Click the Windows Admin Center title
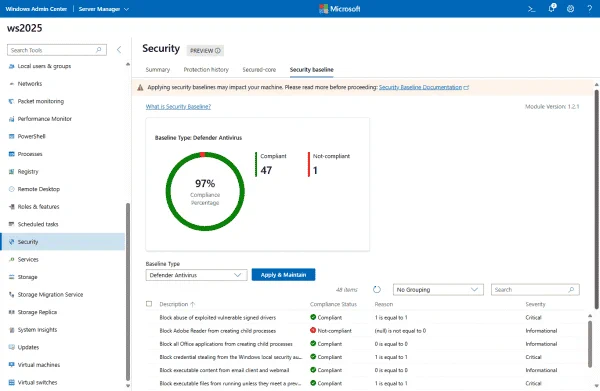This screenshot has height=391, width=600. pos(36,9)
